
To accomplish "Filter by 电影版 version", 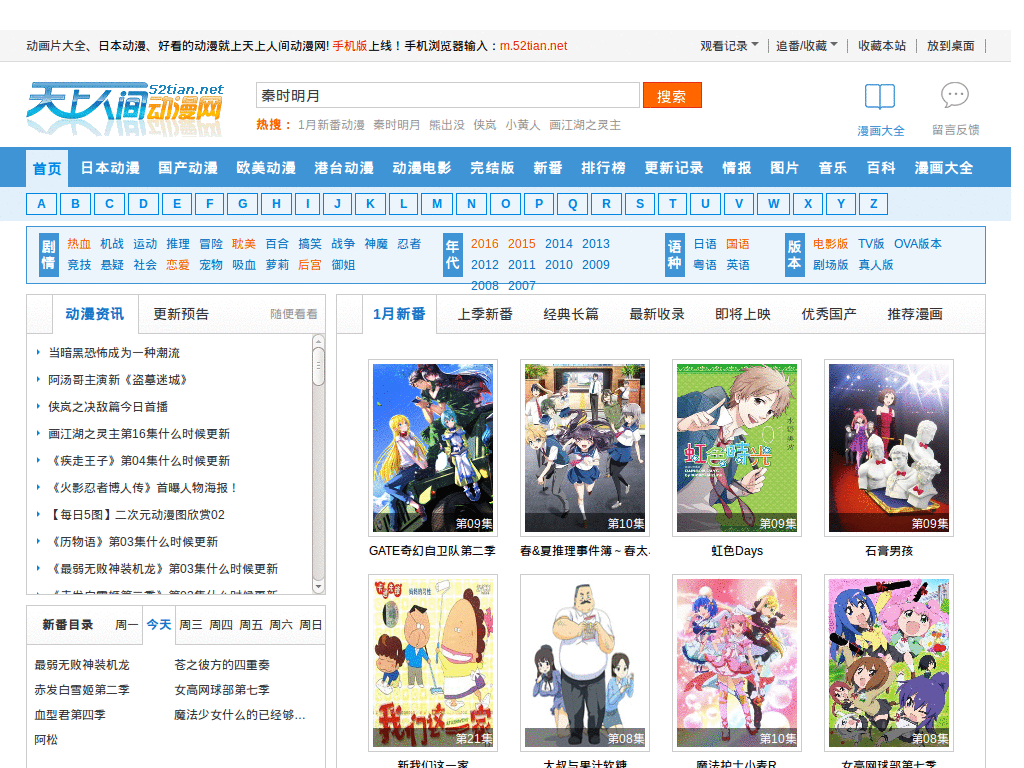I will pos(831,244).
